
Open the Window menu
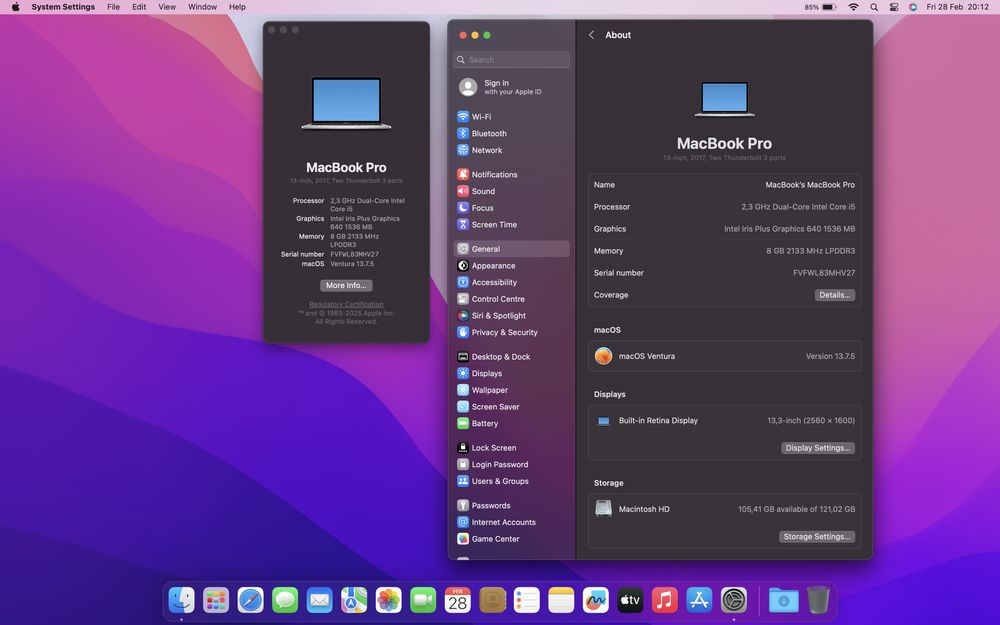point(202,7)
